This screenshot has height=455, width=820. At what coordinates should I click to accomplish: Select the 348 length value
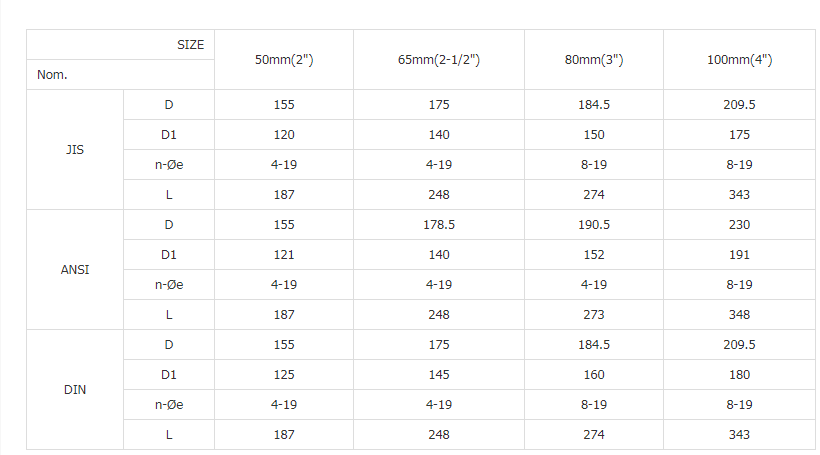[739, 315]
